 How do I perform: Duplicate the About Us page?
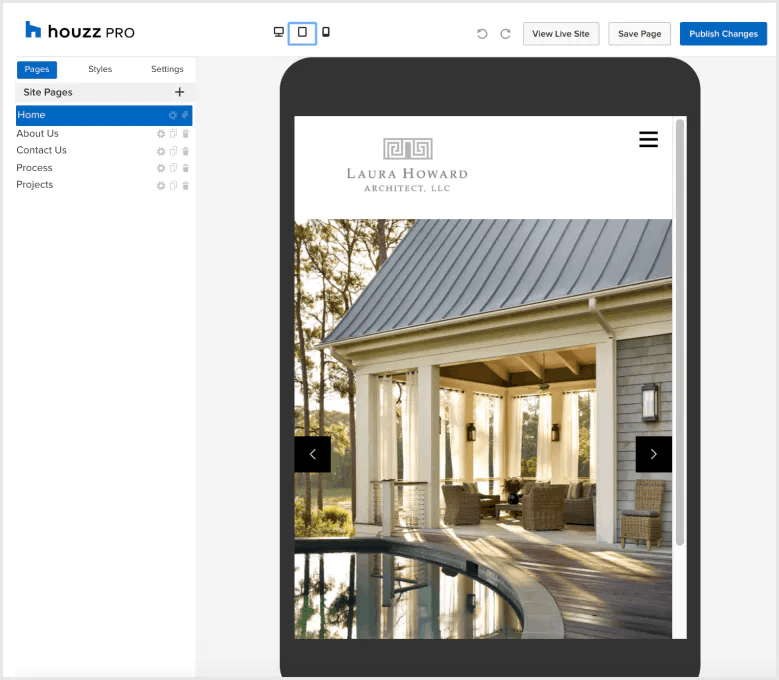[x=173, y=134]
